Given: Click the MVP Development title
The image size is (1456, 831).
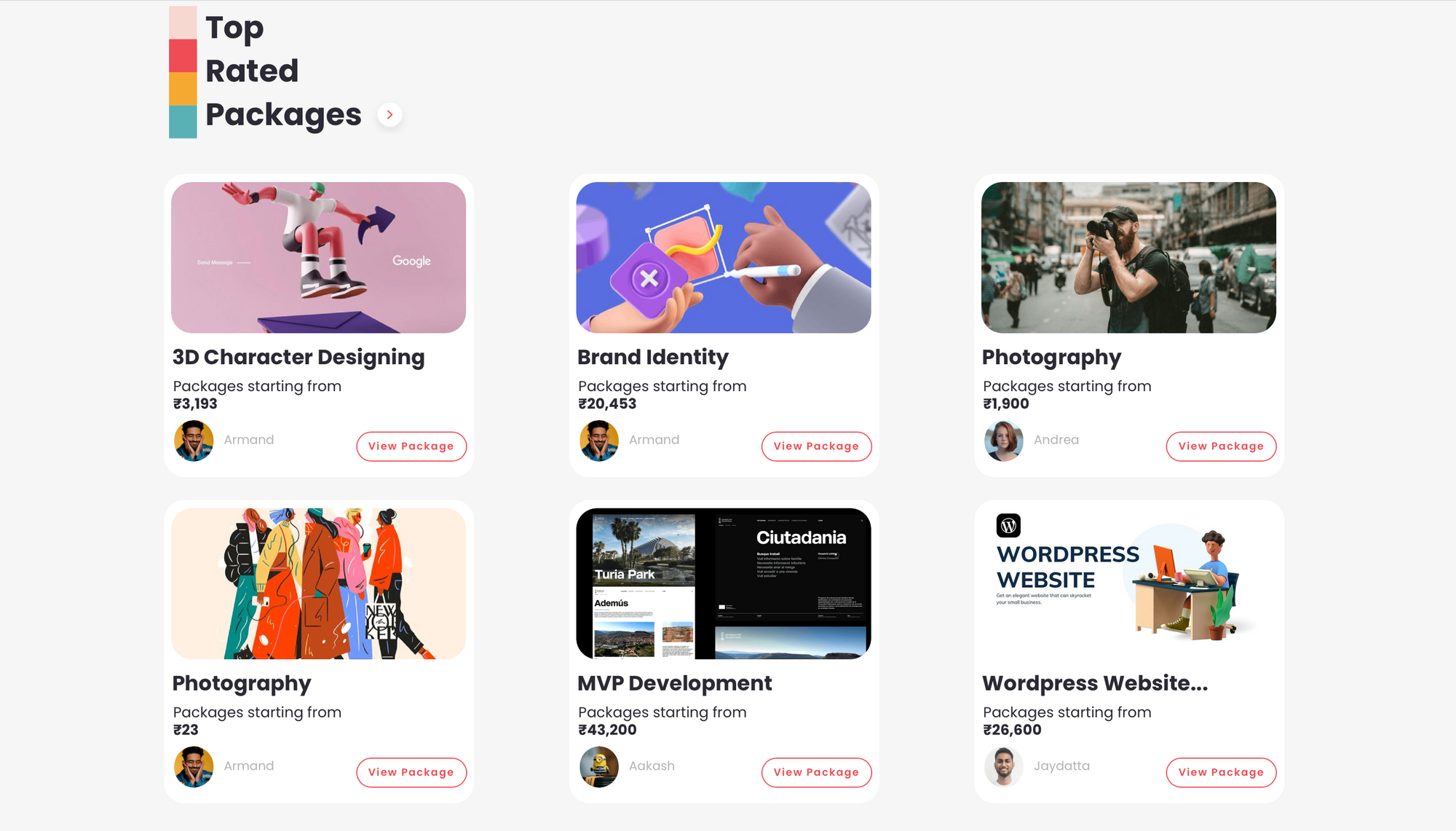Looking at the screenshot, I should point(675,683).
